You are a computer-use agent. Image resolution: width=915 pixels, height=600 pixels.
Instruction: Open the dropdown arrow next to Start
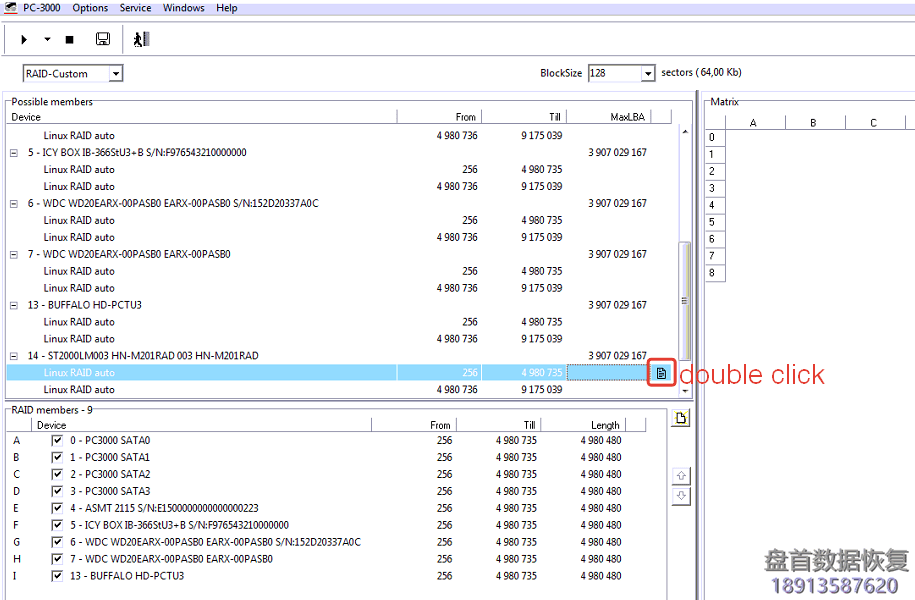[x=47, y=40]
